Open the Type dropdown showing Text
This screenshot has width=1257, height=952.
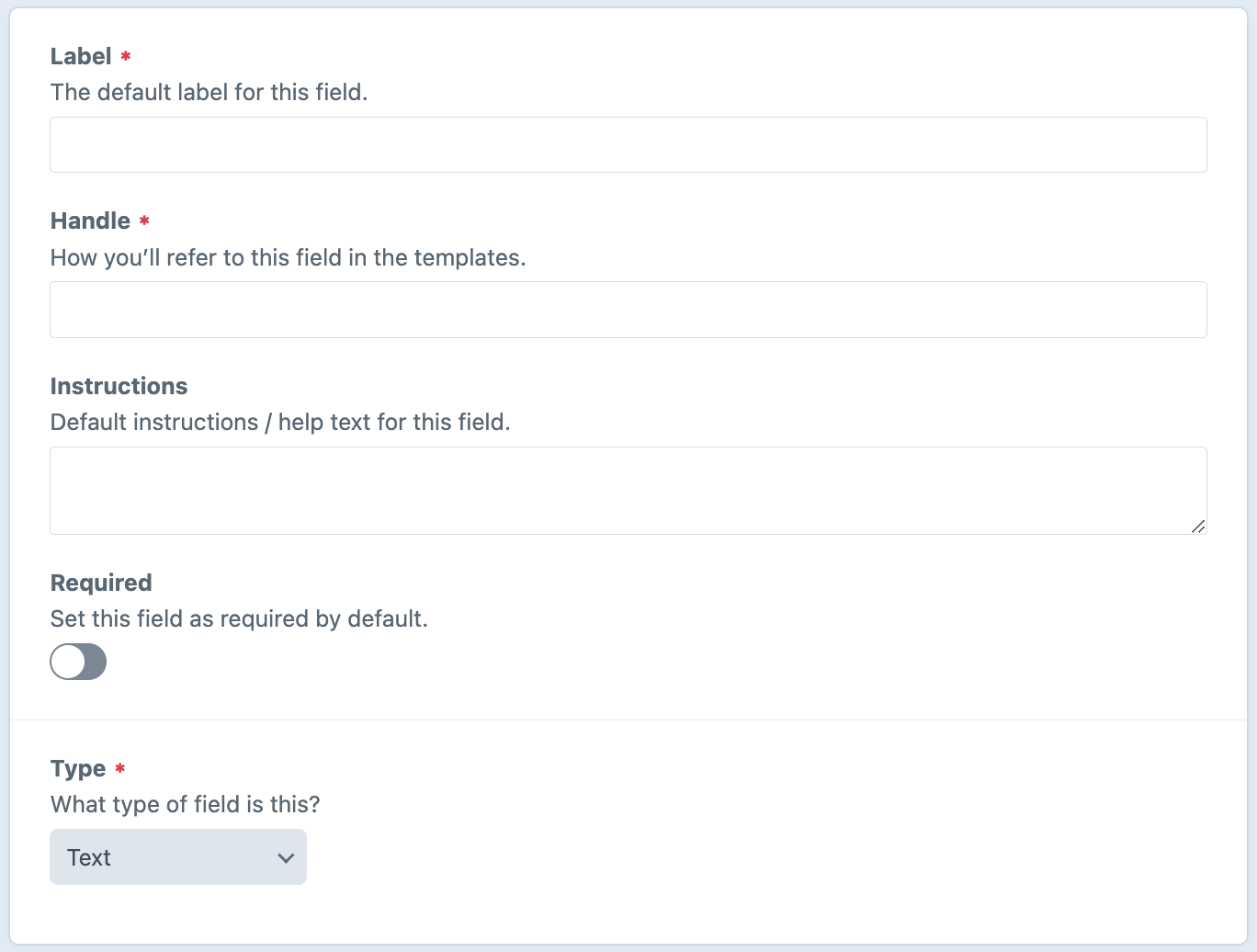[x=177, y=856]
